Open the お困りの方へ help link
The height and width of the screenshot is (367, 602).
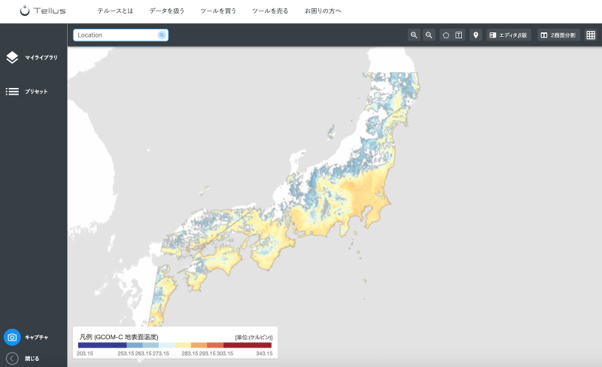point(323,11)
